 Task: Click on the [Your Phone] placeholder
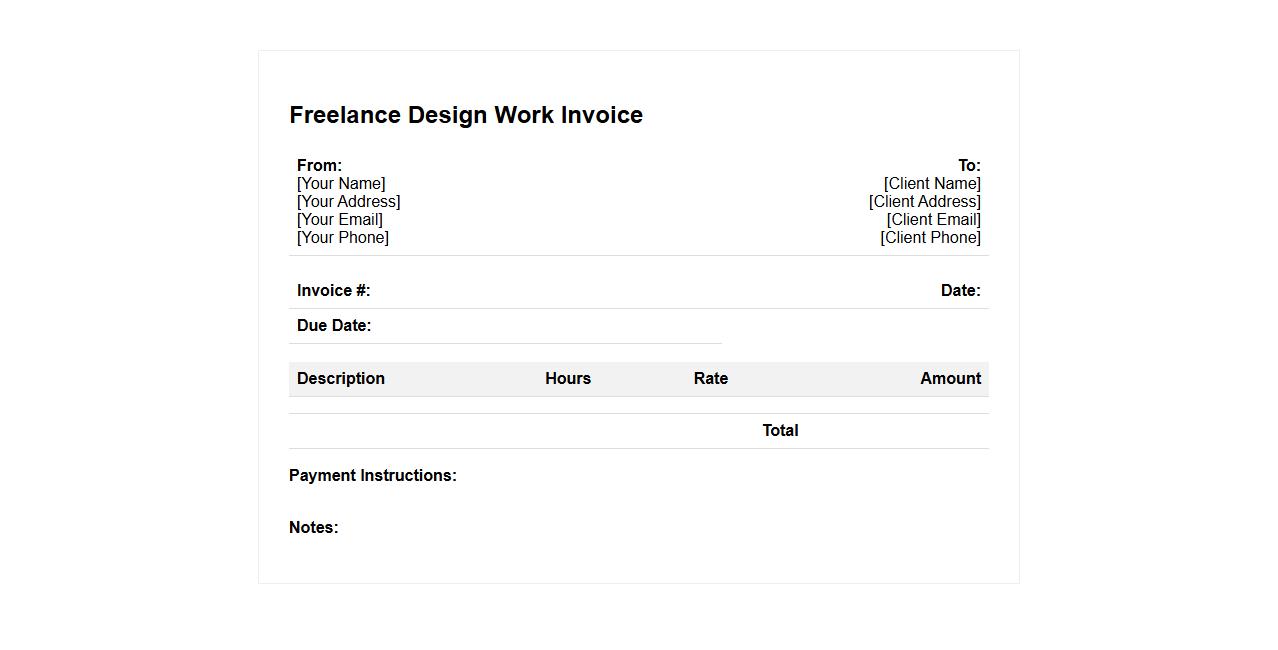pyautogui.click(x=343, y=238)
